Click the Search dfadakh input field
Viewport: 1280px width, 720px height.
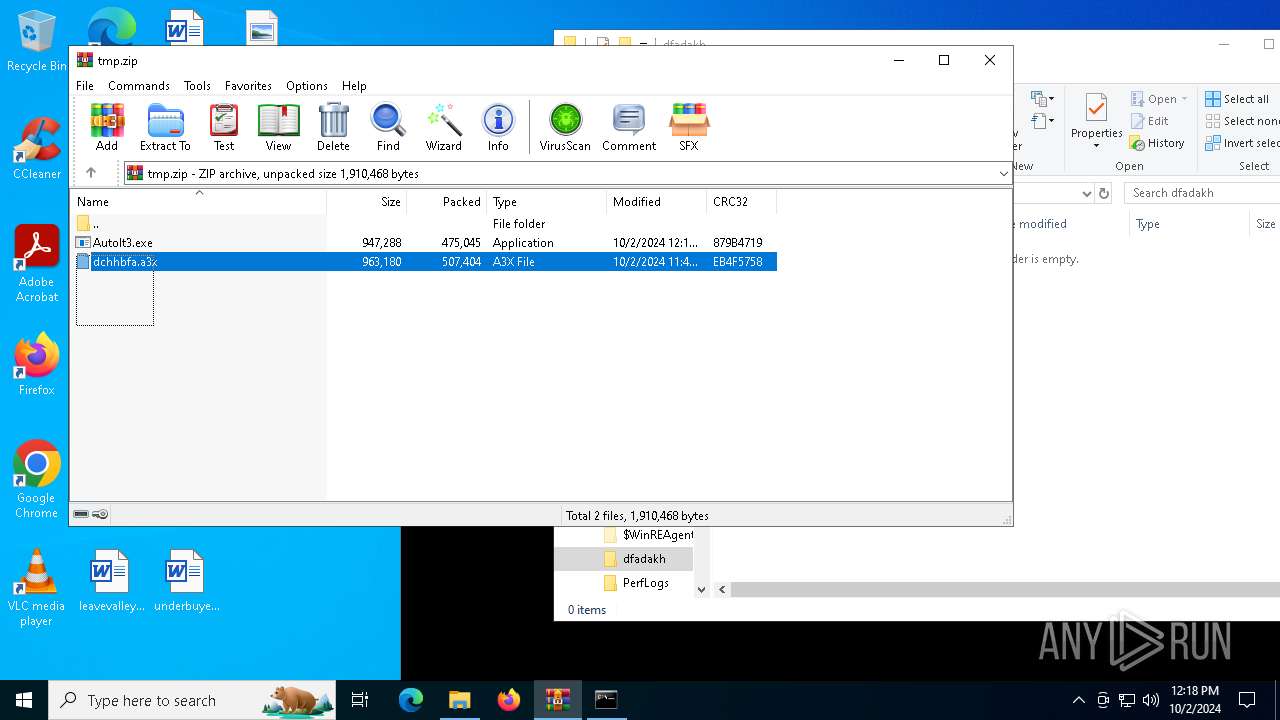click(x=1202, y=193)
